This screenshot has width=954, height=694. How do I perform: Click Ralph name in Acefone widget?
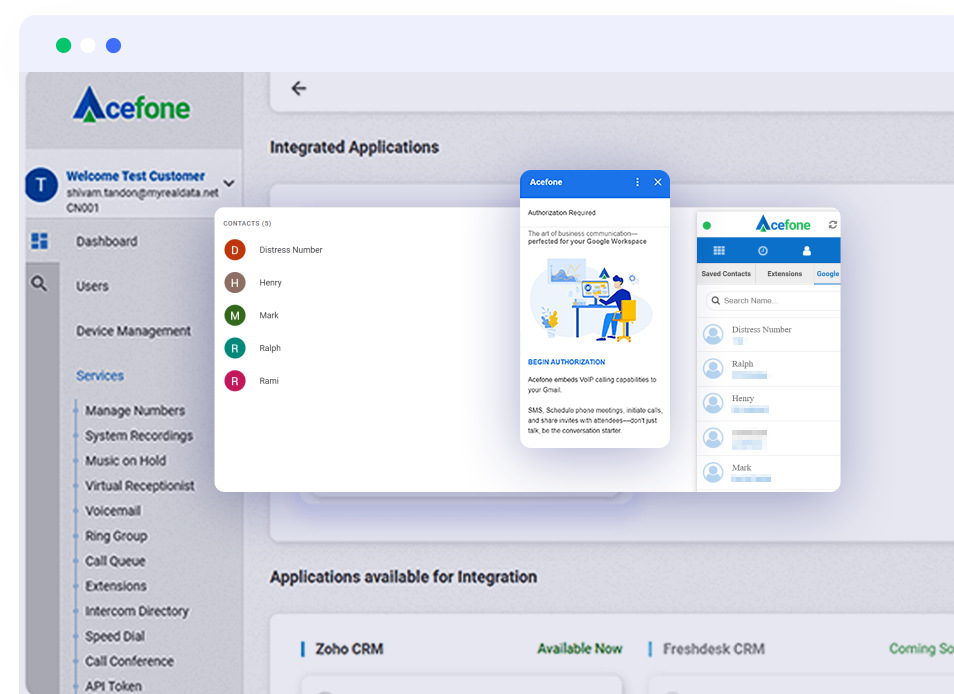pos(742,364)
